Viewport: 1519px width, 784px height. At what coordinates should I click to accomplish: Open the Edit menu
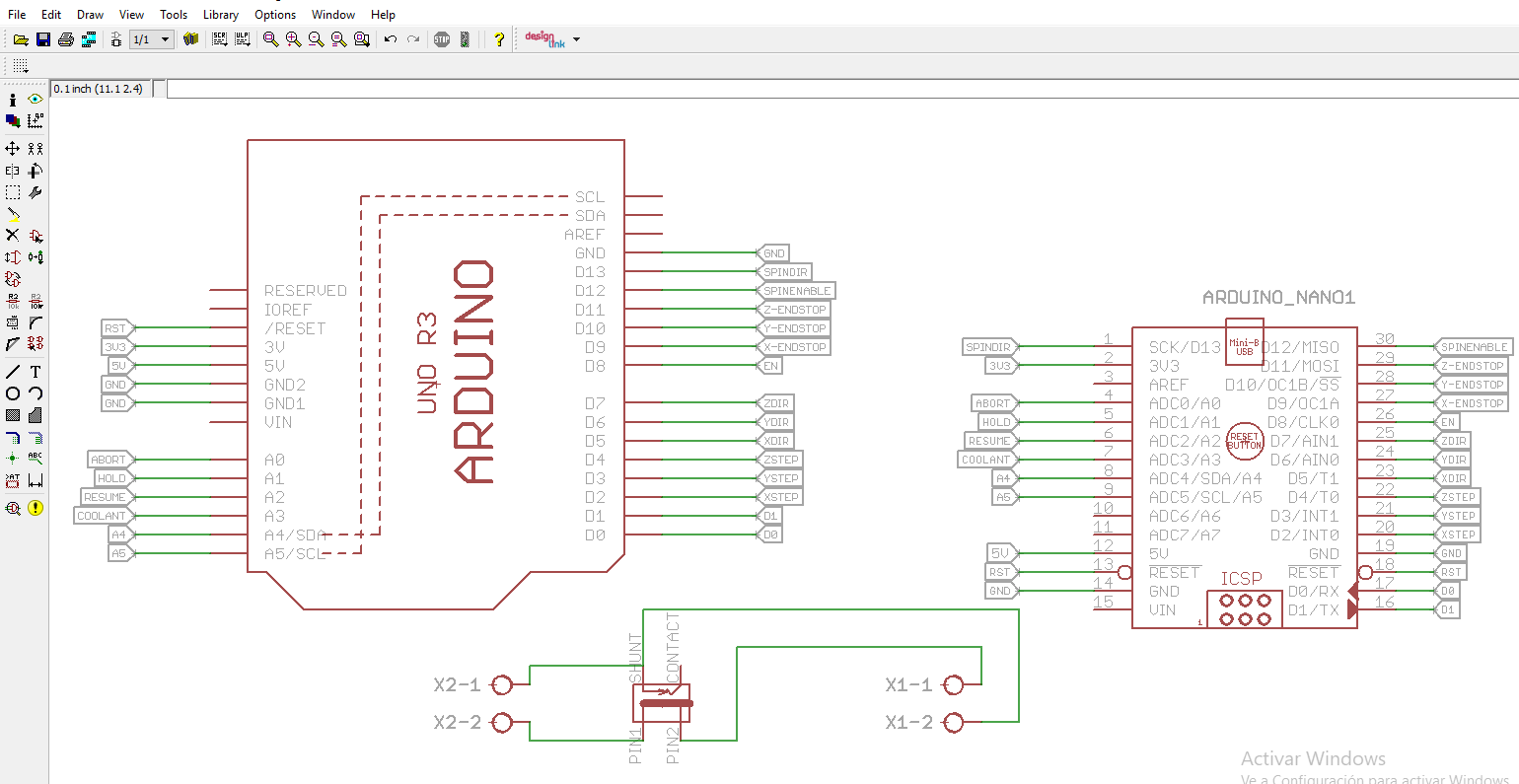(x=51, y=15)
